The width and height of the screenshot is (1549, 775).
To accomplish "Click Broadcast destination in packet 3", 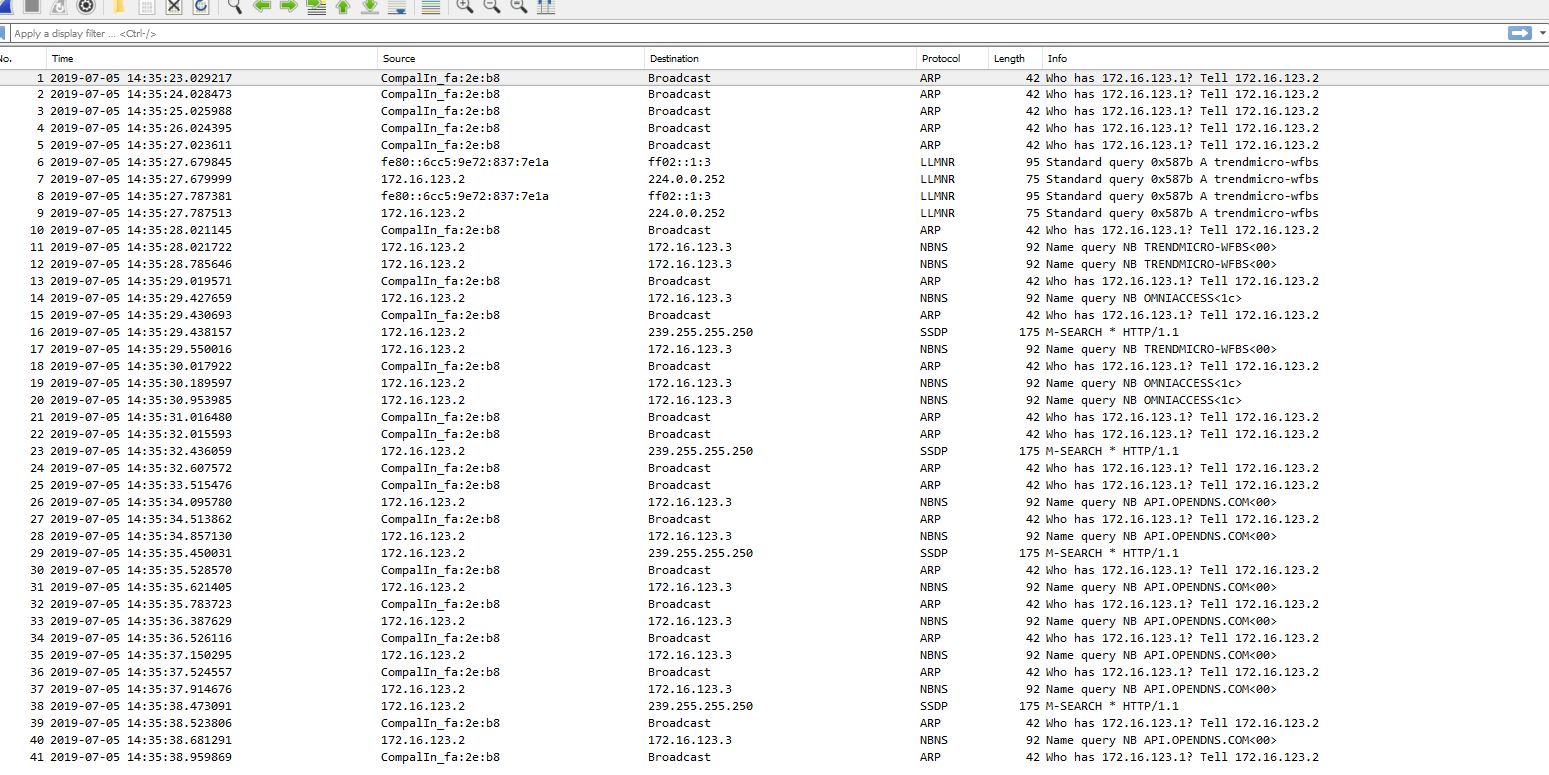I will (679, 111).
